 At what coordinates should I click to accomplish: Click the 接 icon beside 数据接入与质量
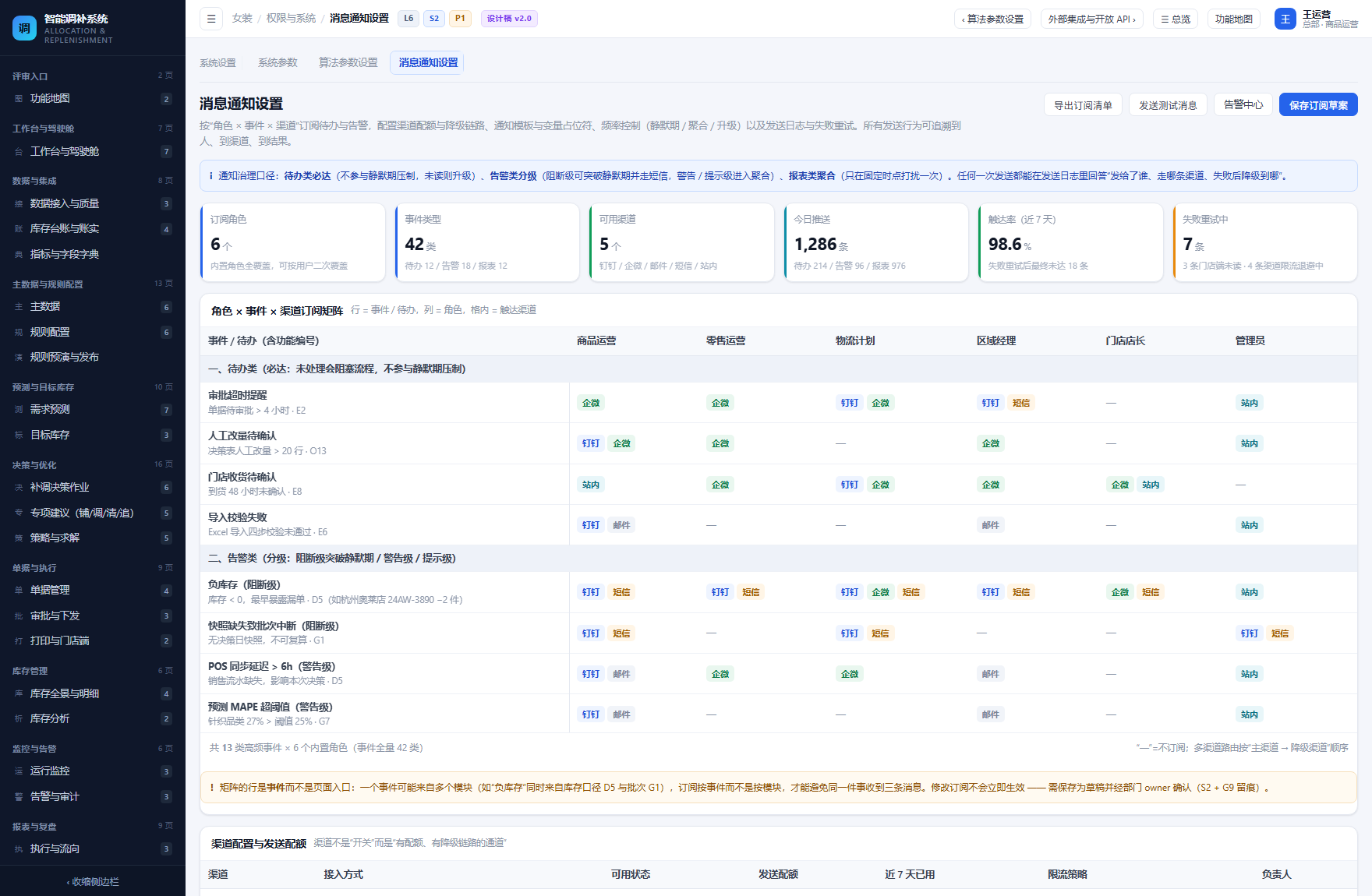19,204
